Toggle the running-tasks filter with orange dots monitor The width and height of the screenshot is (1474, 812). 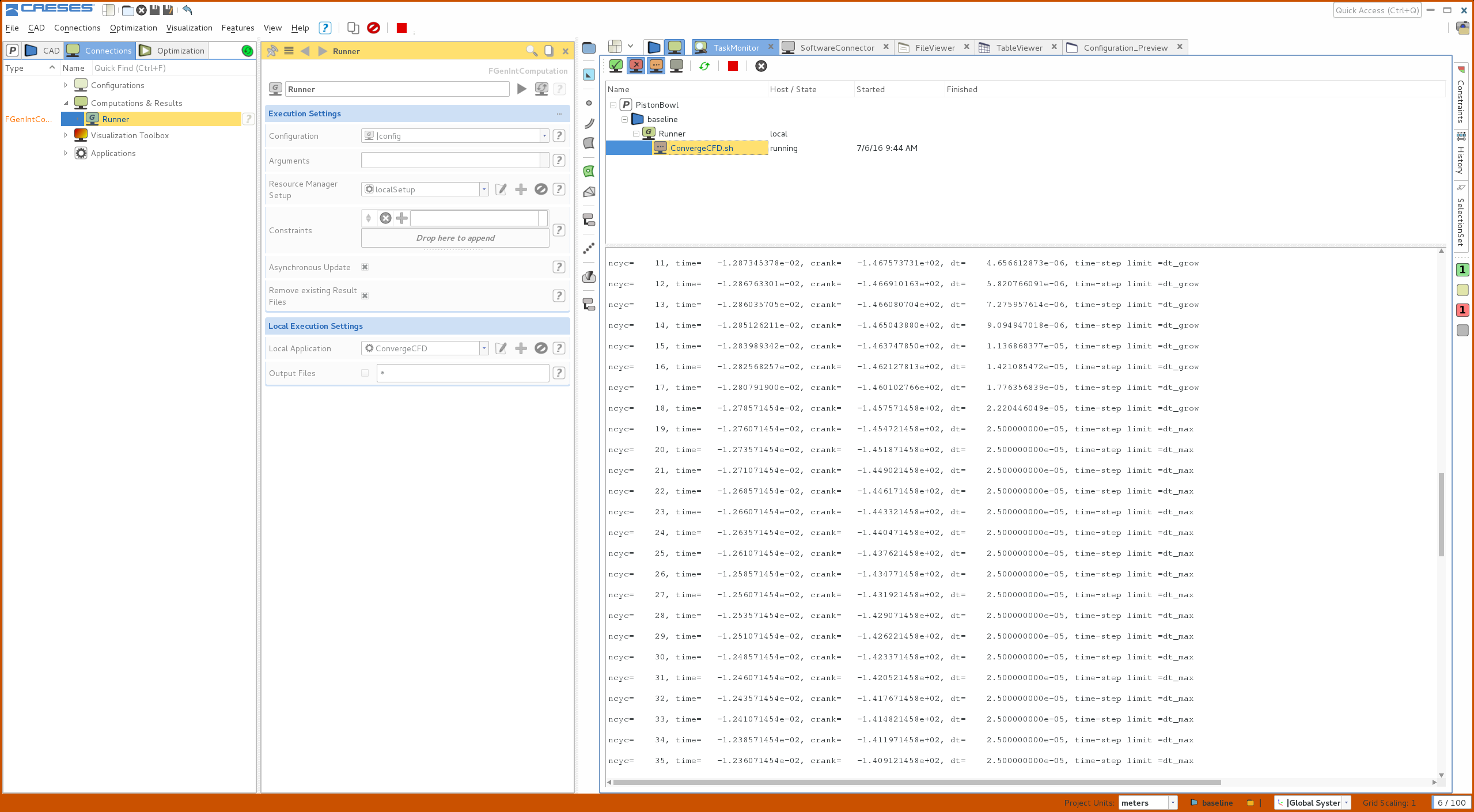pos(656,66)
